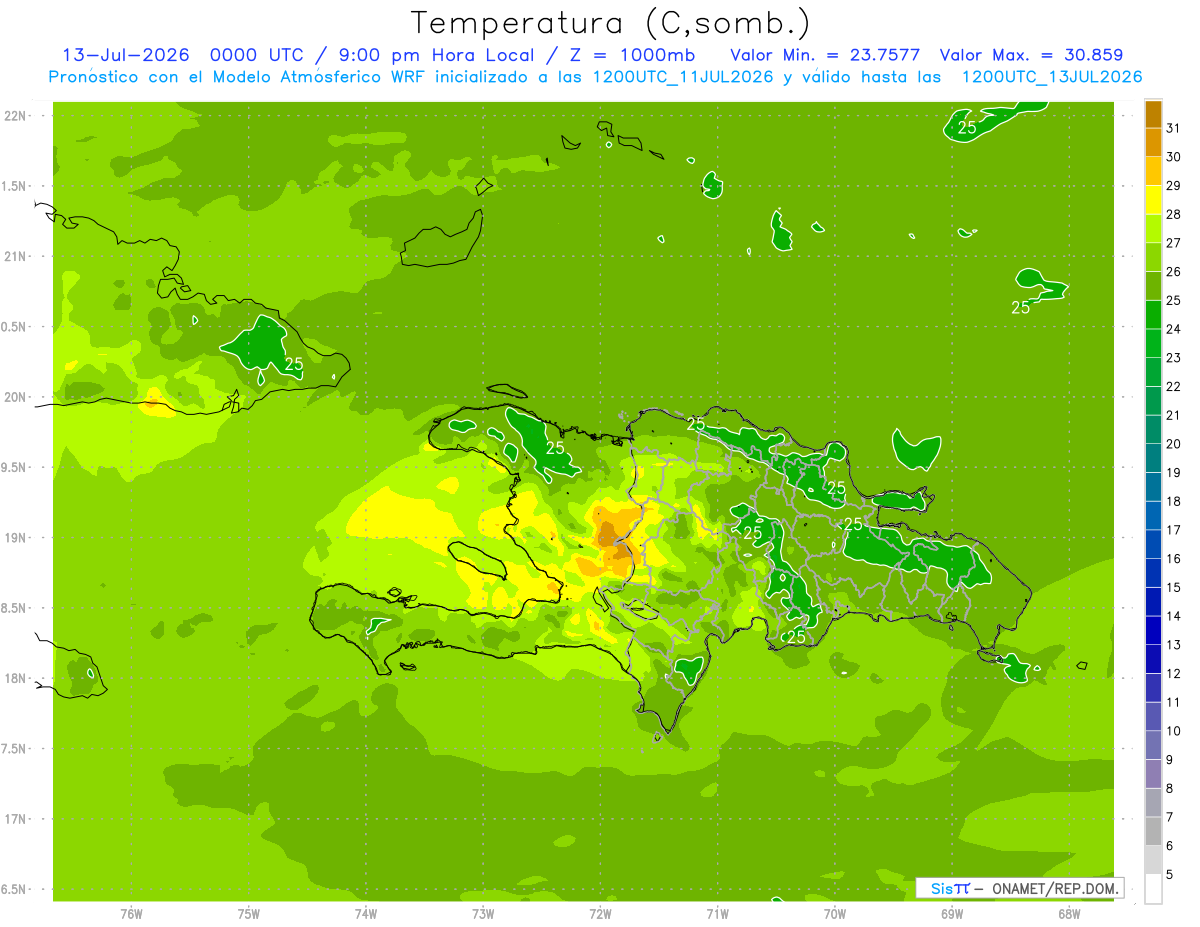Pick the yellow legend band between 28 and 29
The width and height of the screenshot is (1200, 927).
pyautogui.click(x=1153, y=200)
